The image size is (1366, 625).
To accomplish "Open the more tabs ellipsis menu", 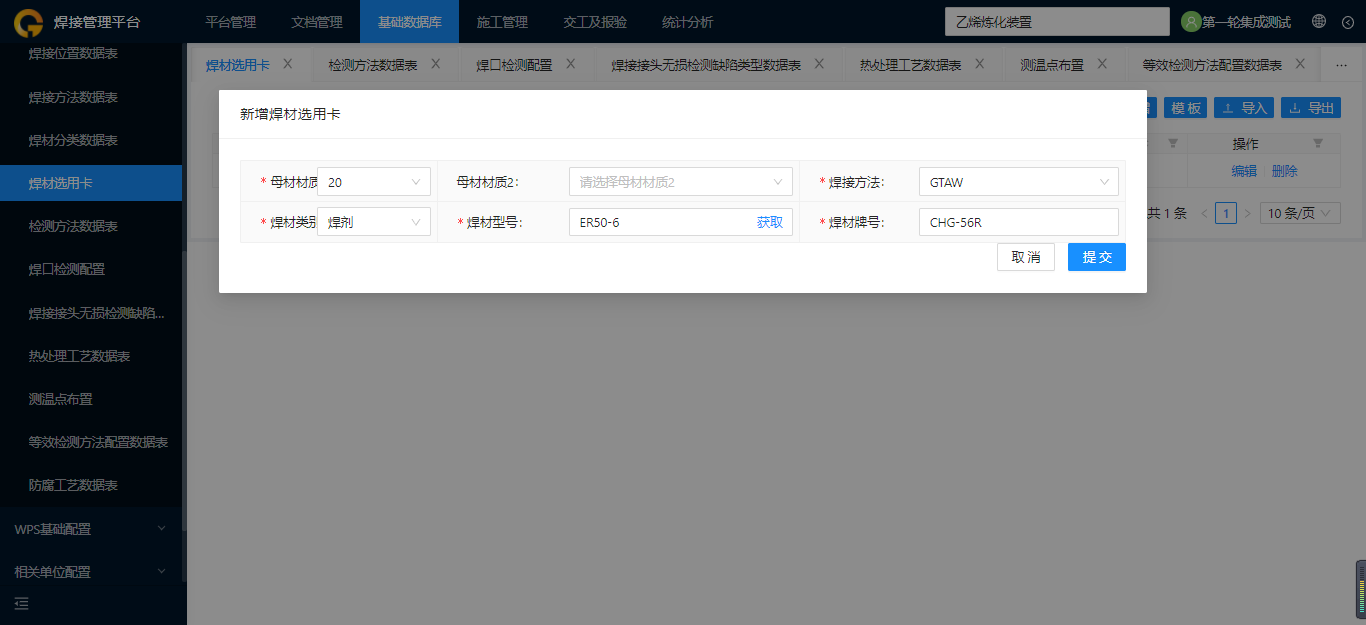I will tap(1342, 64).
